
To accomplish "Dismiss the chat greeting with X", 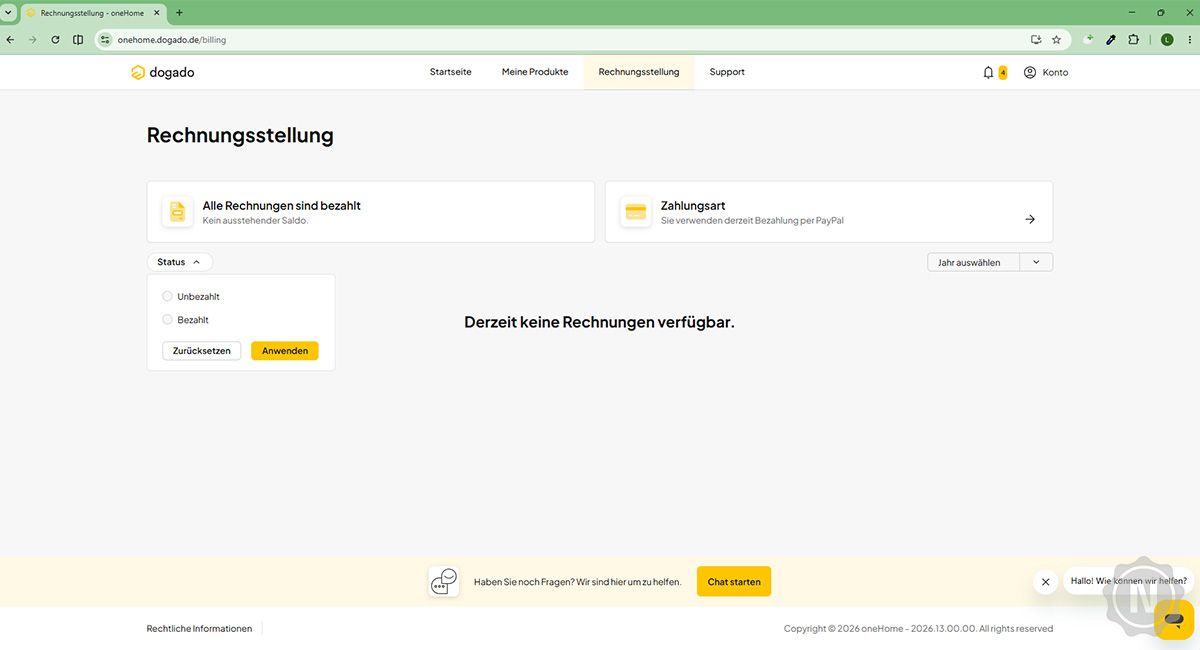I will [x=1045, y=582].
